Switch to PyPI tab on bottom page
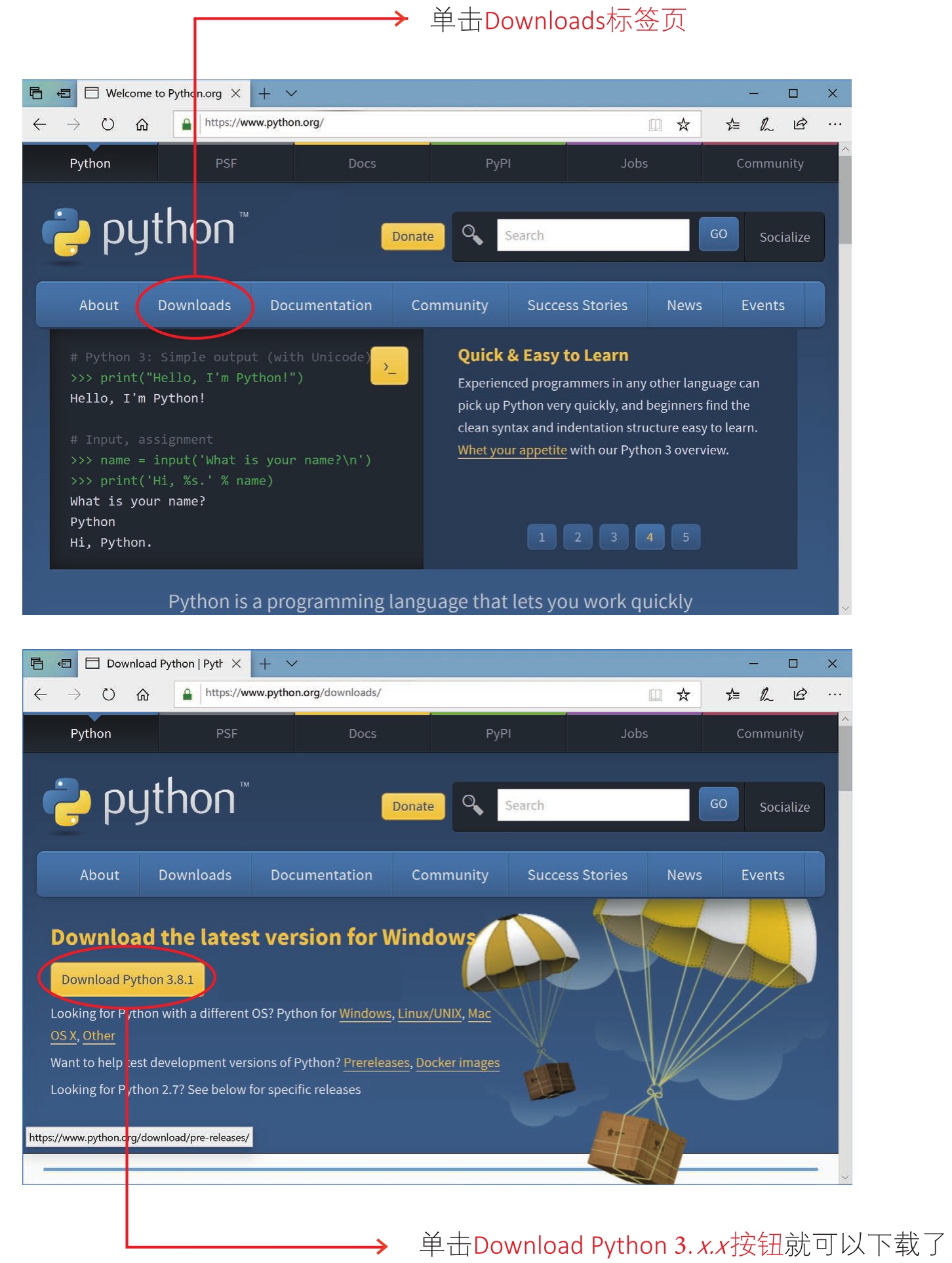952x1263 pixels. coord(498,733)
